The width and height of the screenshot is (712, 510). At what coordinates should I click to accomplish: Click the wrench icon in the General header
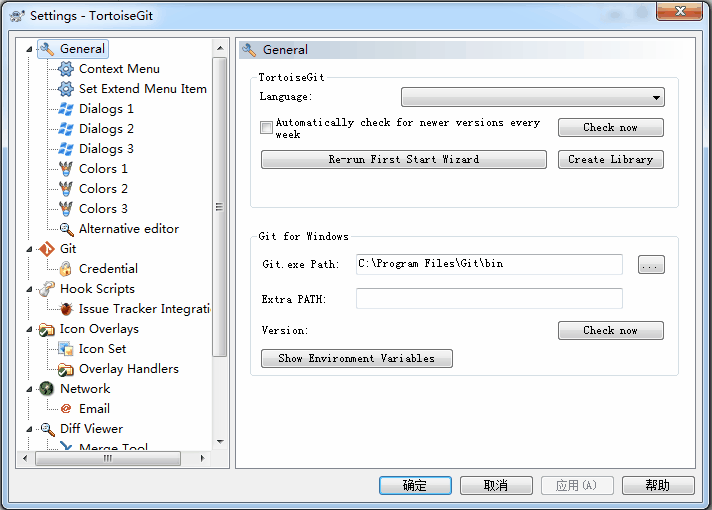[249, 50]
